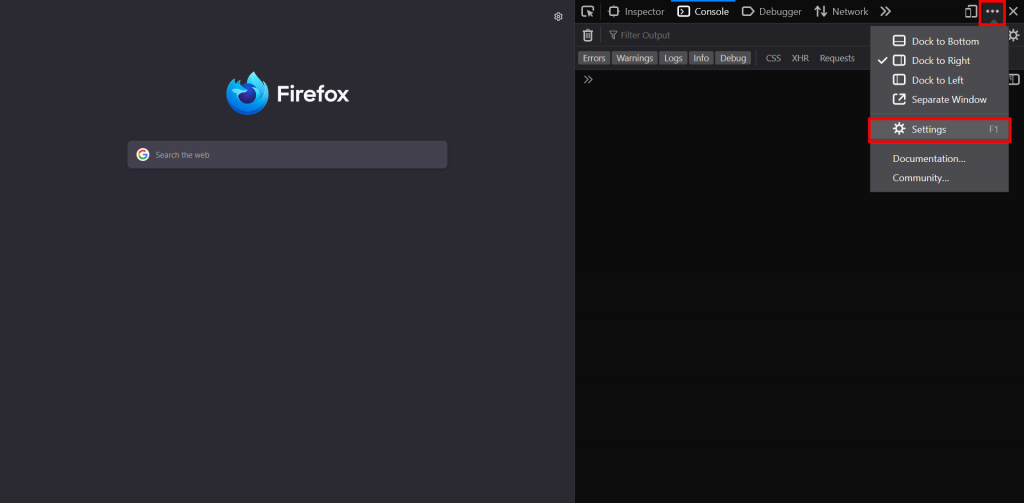The height and width of the screenshot is (503, 1024).
Task: Click the three-dot DevTools options menu
Action: pos(992,11)
